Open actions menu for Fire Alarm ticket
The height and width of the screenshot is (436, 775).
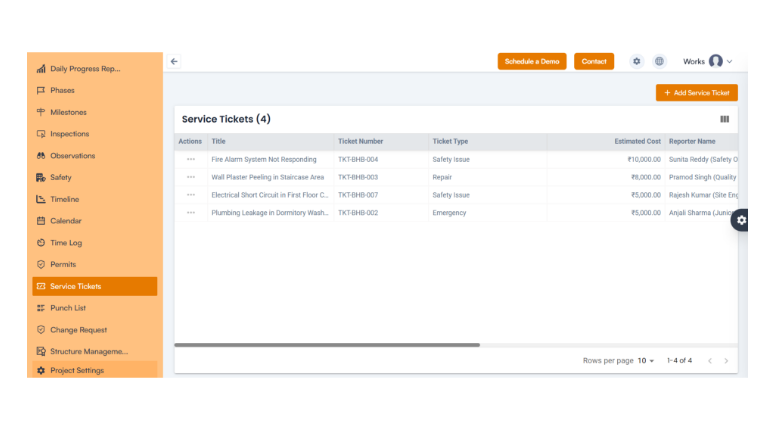tap(190, 159)
